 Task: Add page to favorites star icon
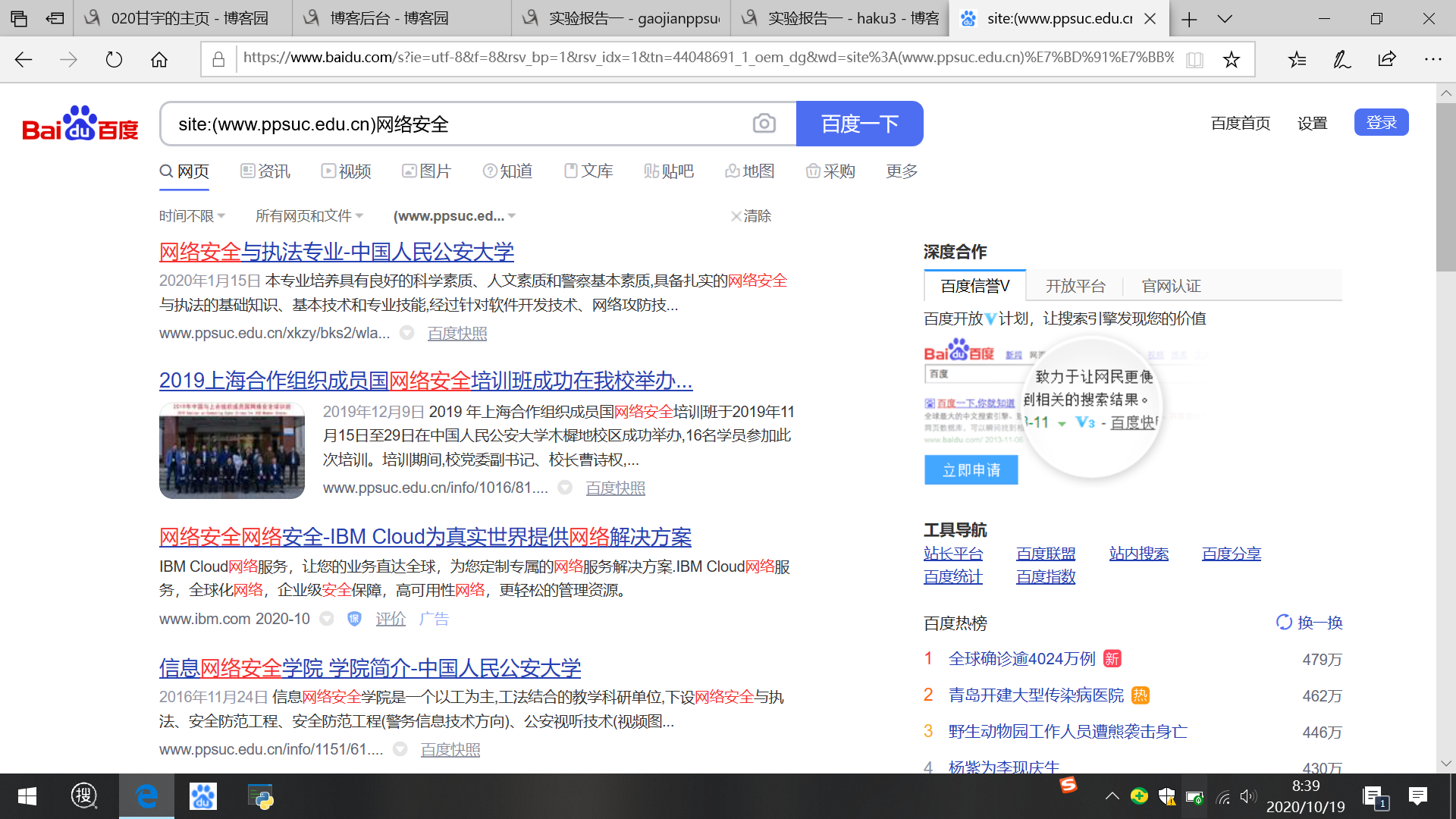point(1231,60)
